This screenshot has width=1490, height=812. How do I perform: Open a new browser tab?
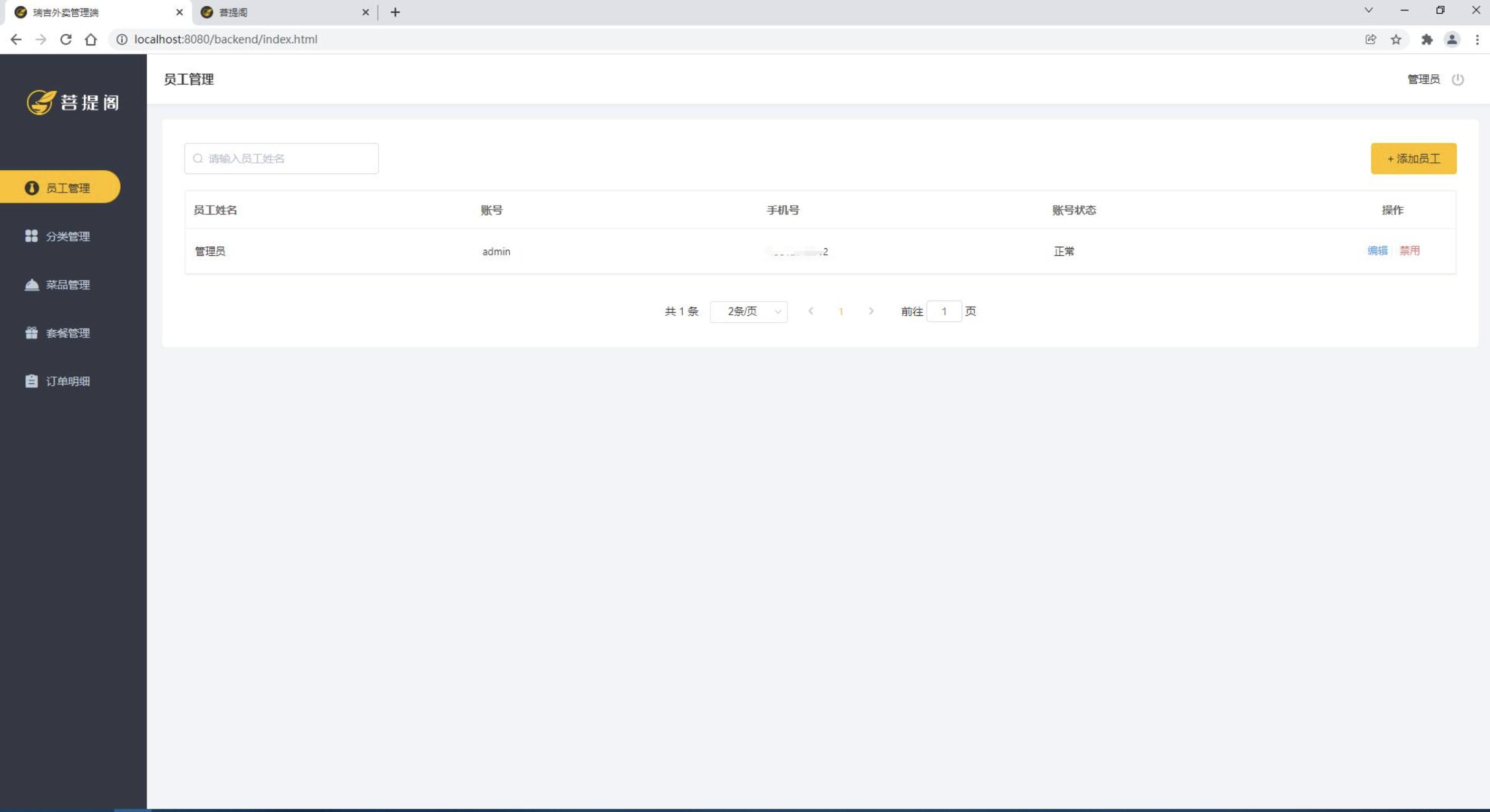(395, 12)
